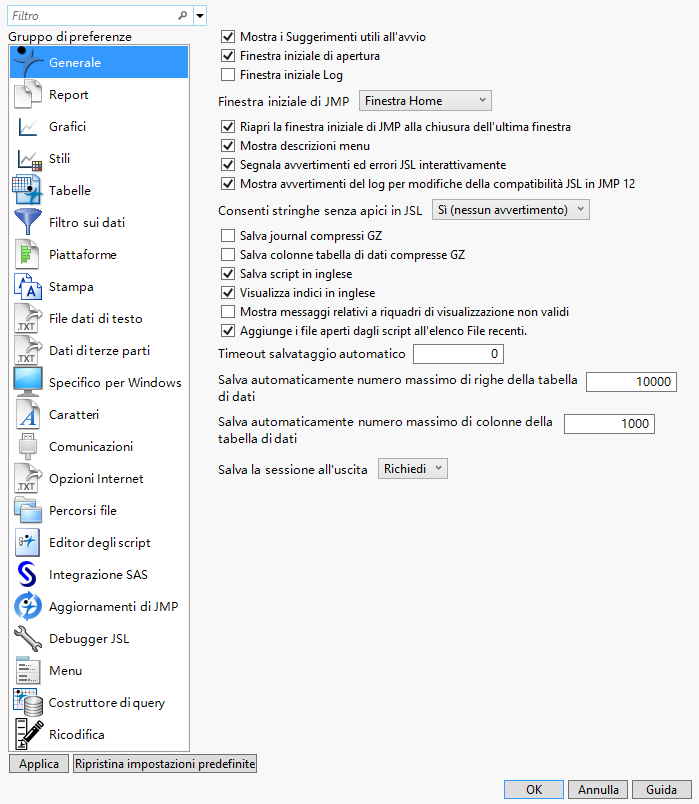Select the Filtro sui dati funnel icon

click(28, 222)
